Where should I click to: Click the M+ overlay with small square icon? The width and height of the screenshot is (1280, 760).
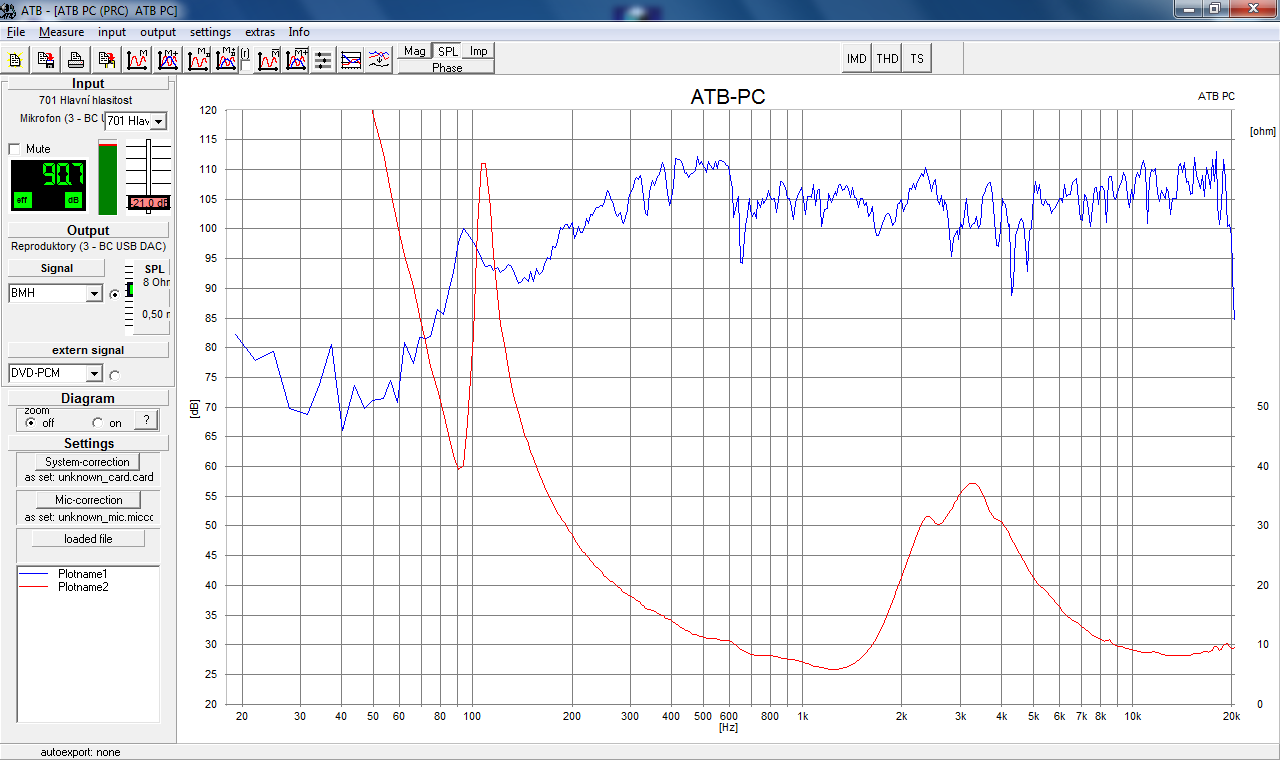pyautogui.click(x=226, y=60)
